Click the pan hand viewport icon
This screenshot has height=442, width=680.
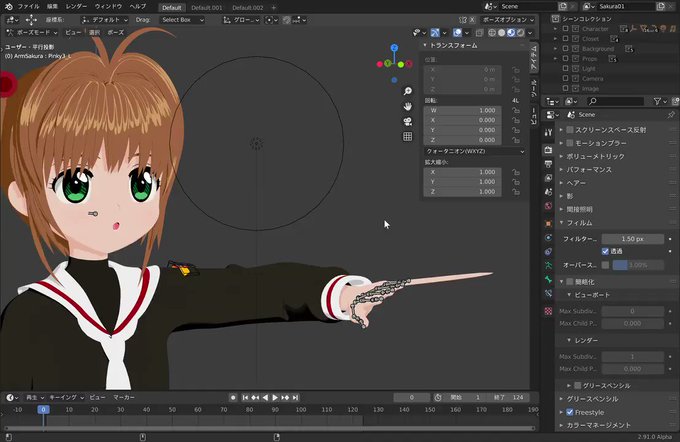click(408, 106)
